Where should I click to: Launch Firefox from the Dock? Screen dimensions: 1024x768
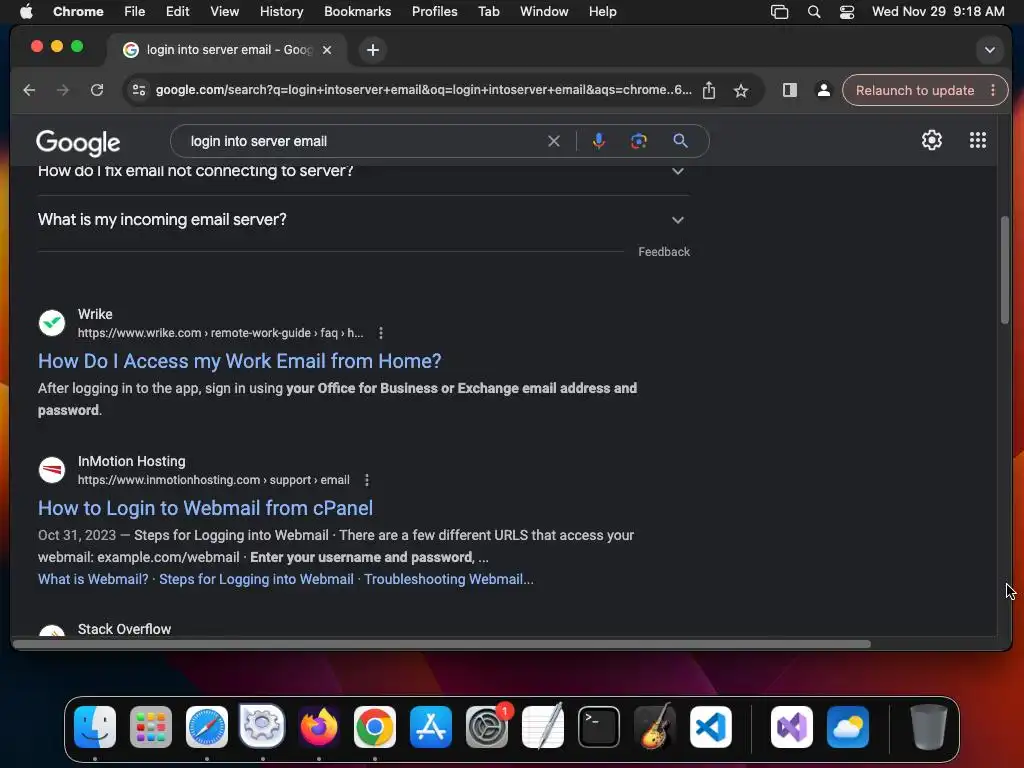click(x=319, y=727)
